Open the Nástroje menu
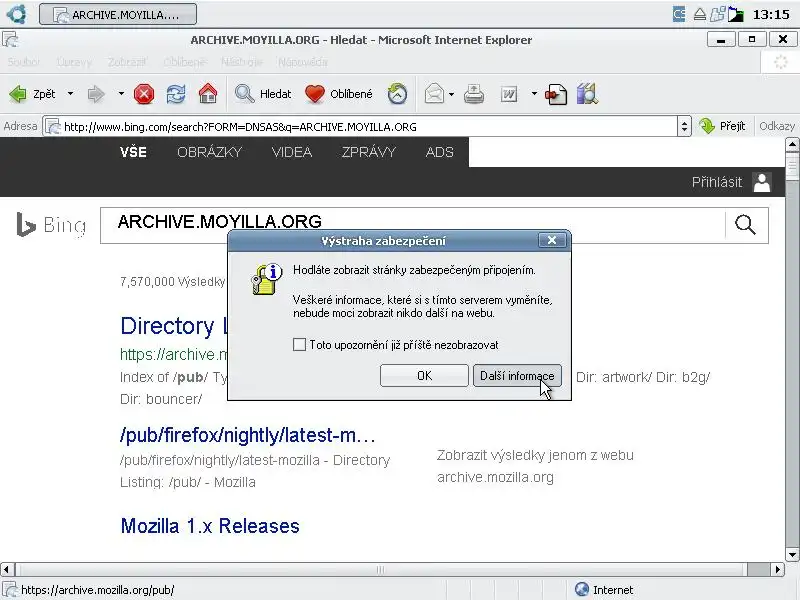The image size is (800, 600). pos(242,62)
